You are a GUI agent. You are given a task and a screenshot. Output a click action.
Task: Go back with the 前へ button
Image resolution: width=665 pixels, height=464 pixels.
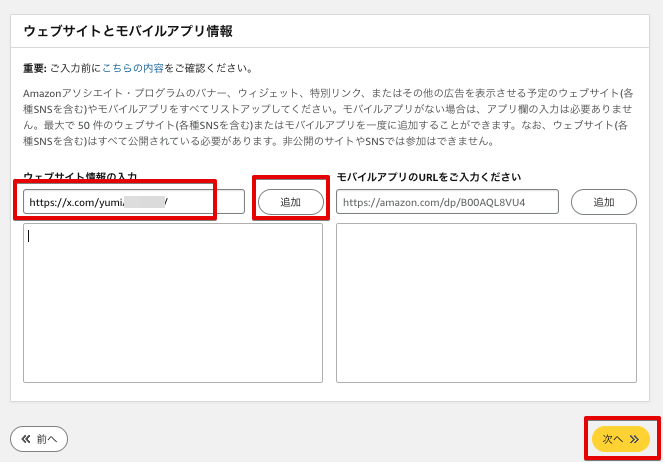[x=39, y=439]
